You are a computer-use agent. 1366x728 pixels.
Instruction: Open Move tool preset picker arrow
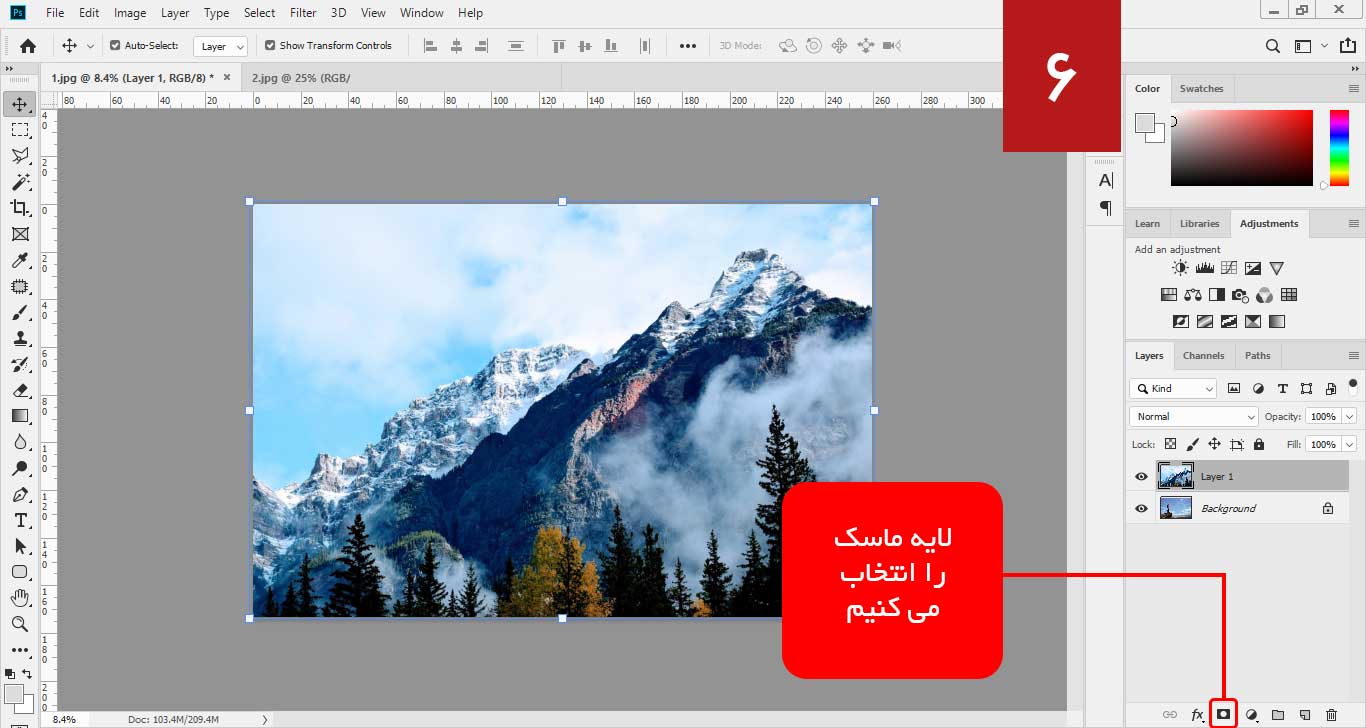tap(90, 46)
